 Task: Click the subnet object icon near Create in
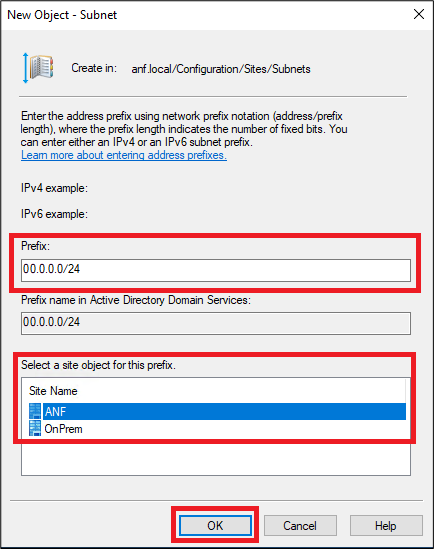[38, 68]
